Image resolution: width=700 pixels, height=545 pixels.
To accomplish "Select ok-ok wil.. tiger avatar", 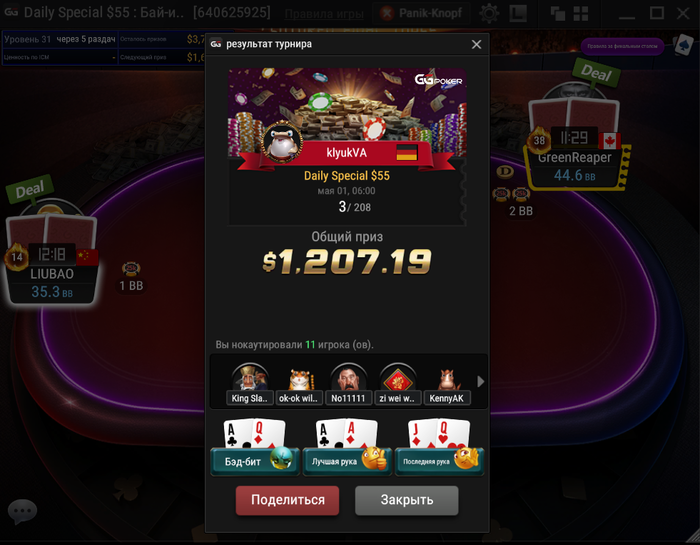I will 299,384.
